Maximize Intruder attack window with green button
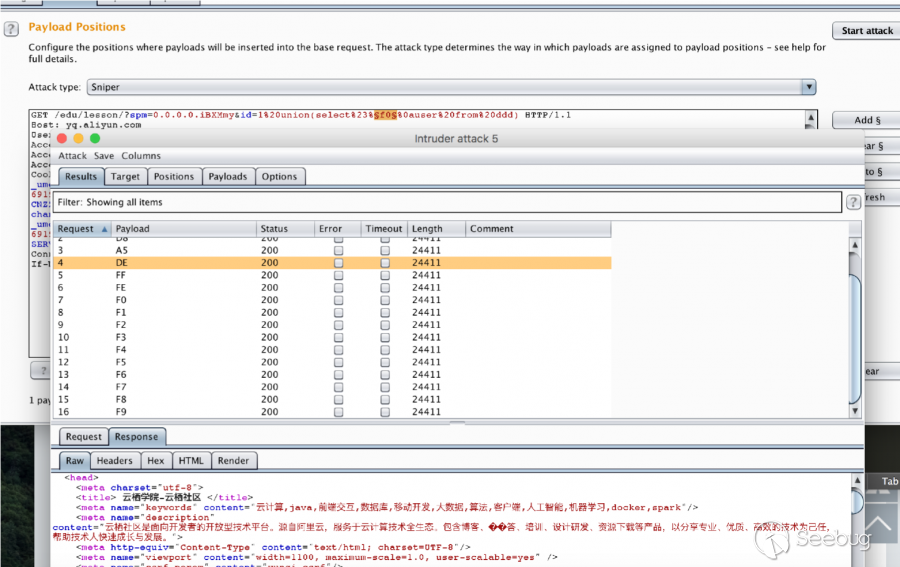 tap(95, 139)
